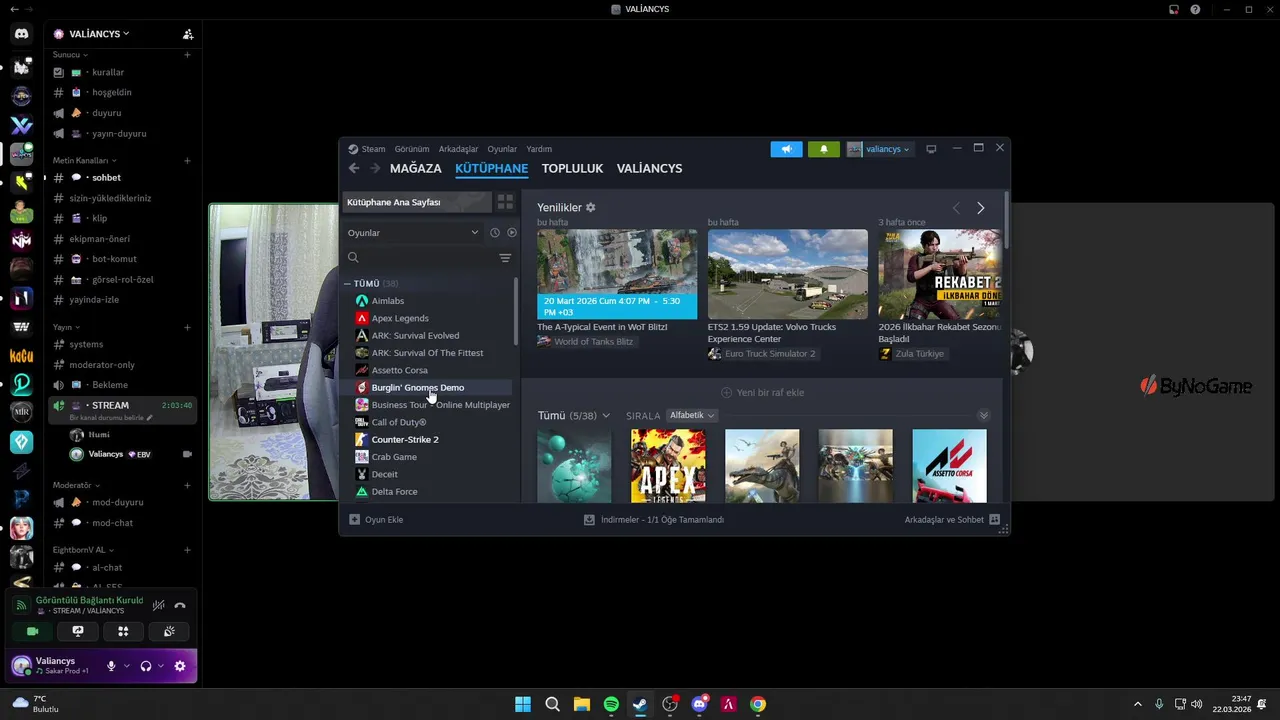
Task: Open Oyunlar library filter dropdown
Action: (413, 233)
